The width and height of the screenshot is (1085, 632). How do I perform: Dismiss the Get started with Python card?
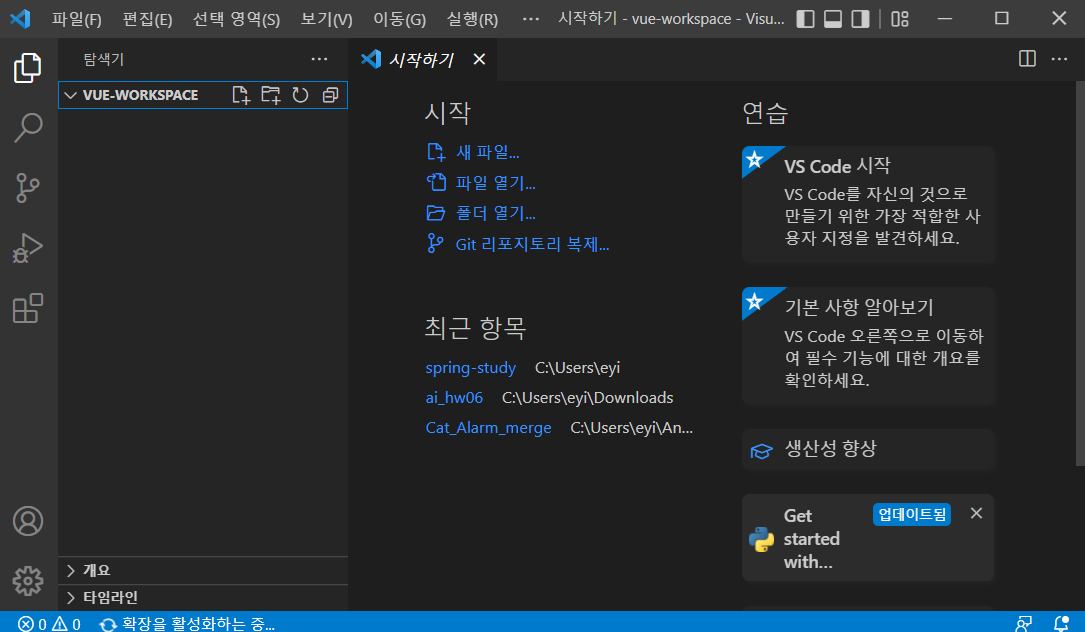tap(976, 513)
